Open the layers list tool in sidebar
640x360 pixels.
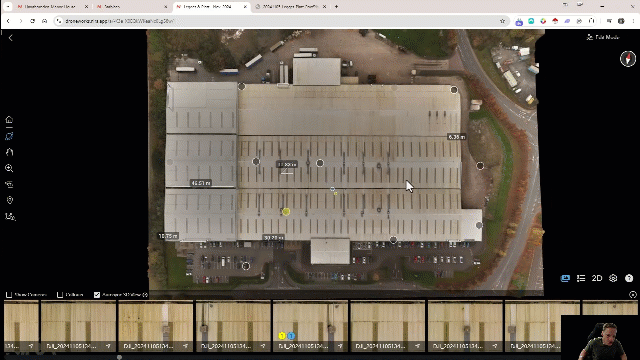click(9, 184)
